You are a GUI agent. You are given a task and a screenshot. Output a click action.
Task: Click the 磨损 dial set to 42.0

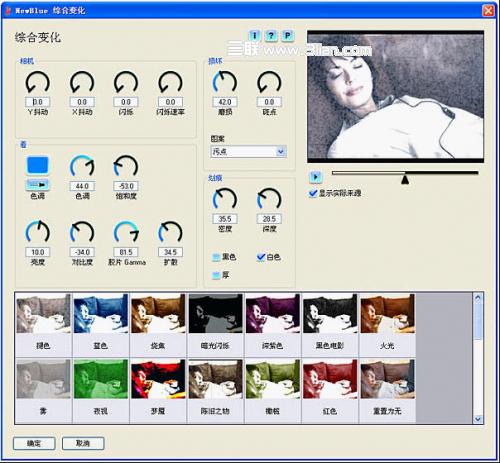pos(225,82)
